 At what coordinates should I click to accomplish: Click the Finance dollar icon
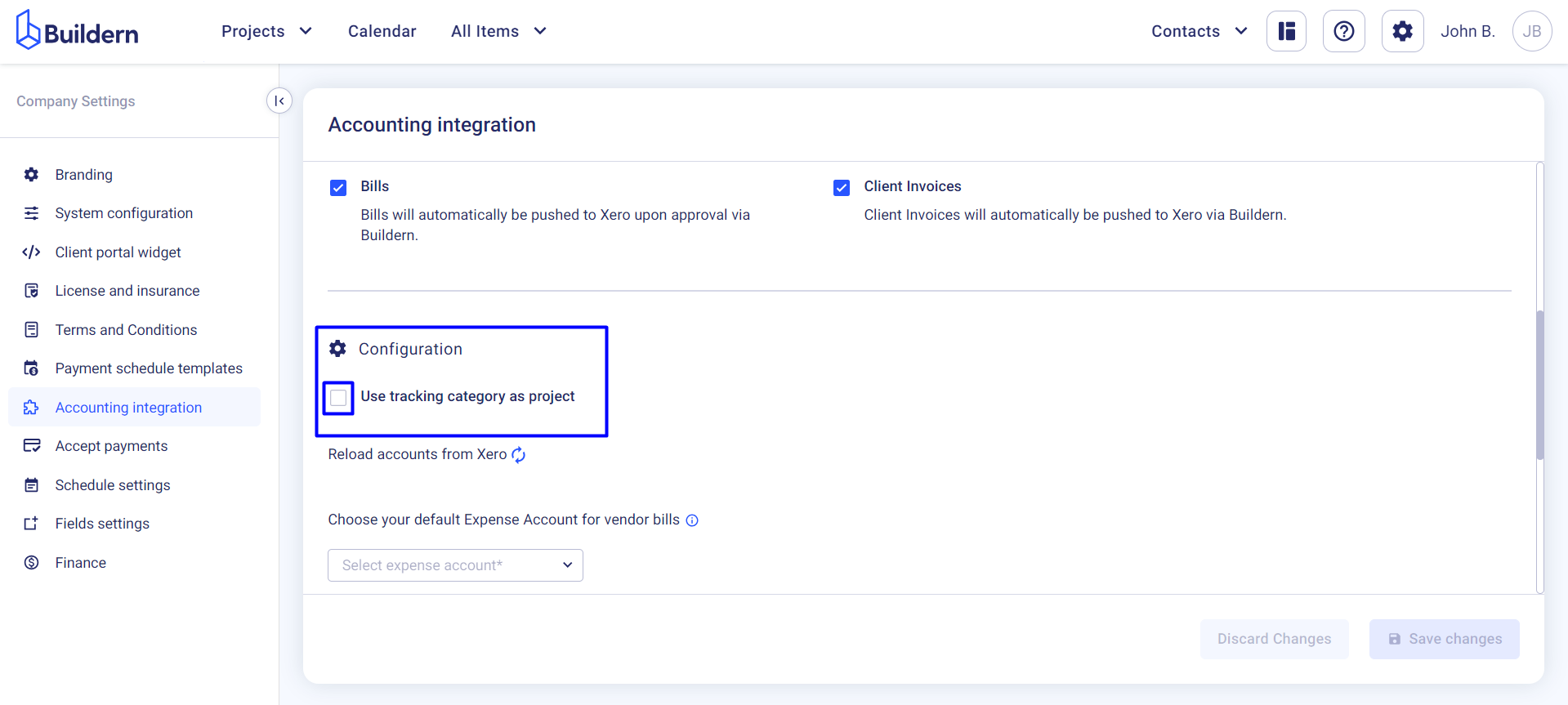[32, 563]
